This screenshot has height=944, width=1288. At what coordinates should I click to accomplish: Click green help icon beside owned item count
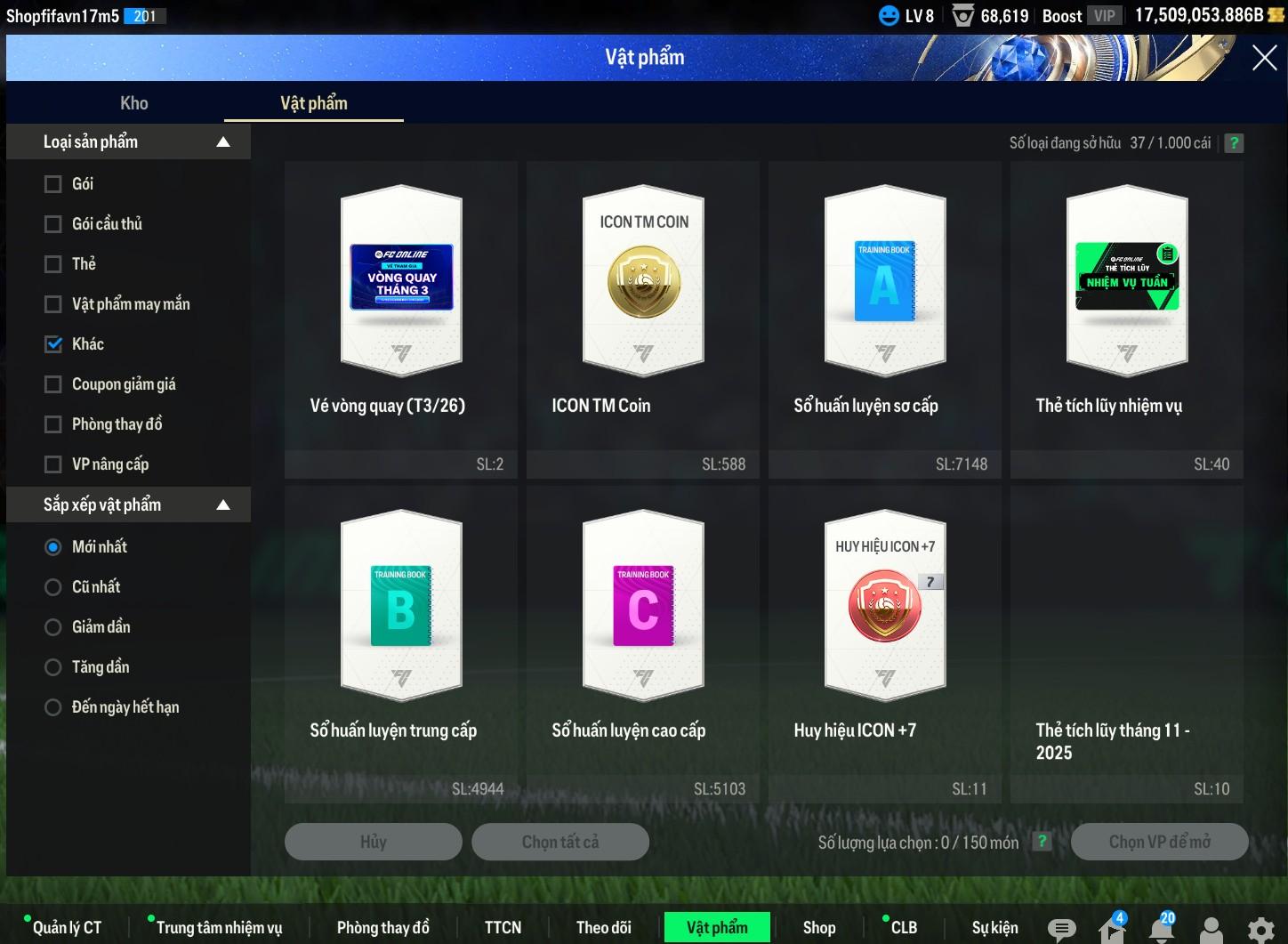(1234, 143)
